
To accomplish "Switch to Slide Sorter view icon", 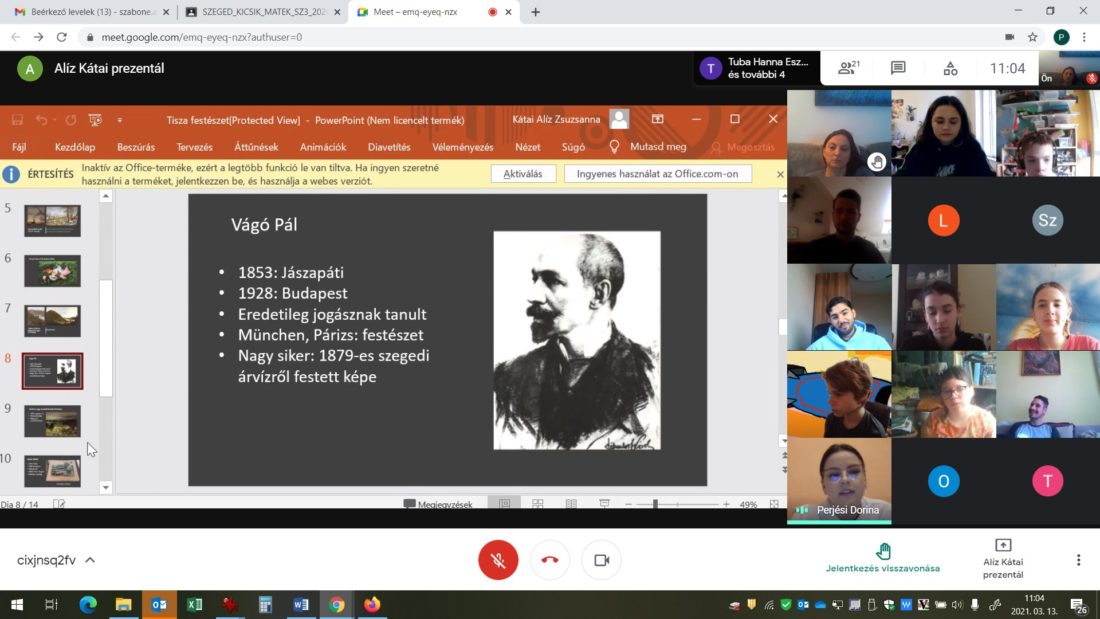I will (537, 504).
